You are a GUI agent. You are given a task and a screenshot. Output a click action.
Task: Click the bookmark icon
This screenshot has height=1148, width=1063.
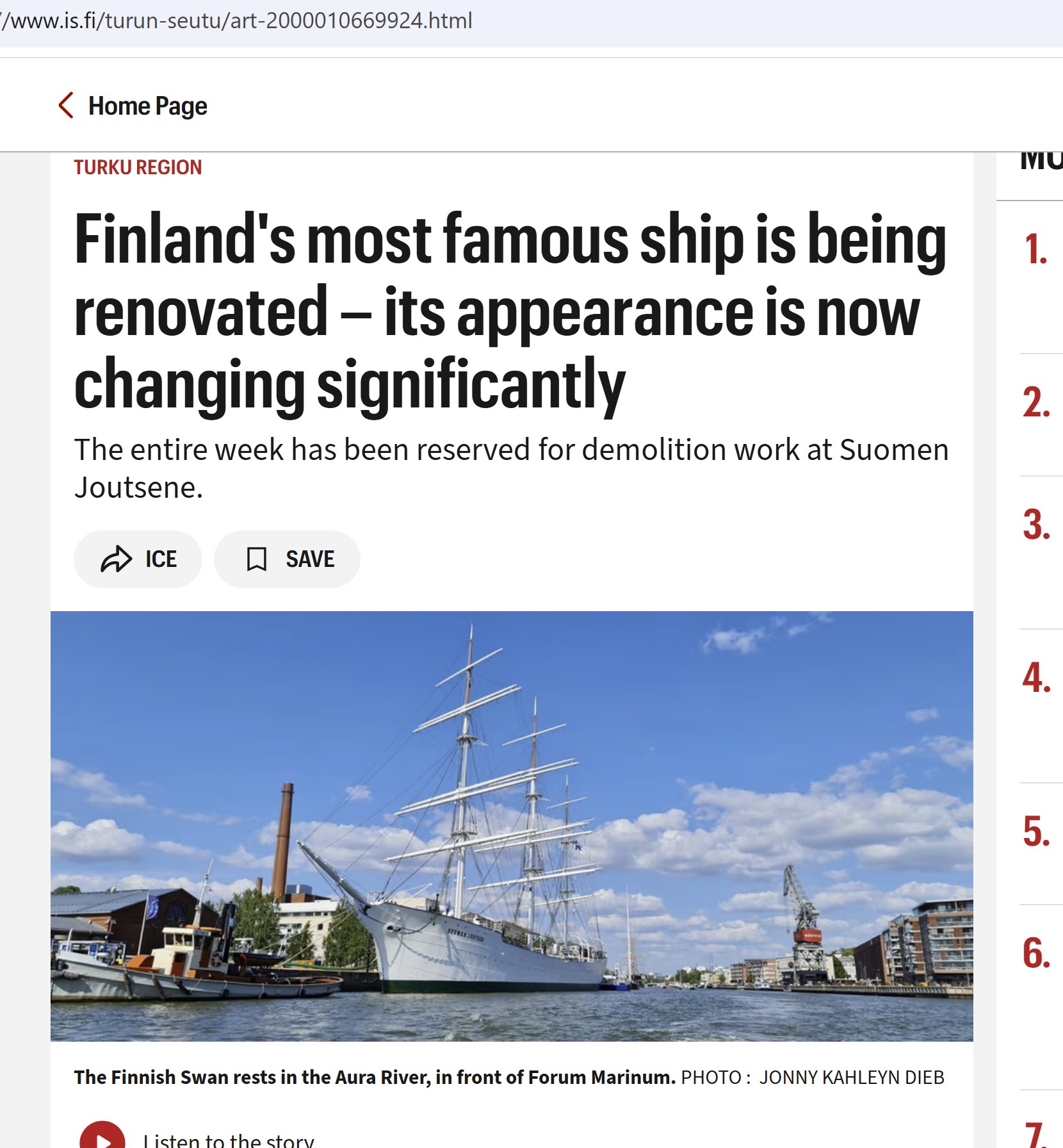[x=257, y=559]
